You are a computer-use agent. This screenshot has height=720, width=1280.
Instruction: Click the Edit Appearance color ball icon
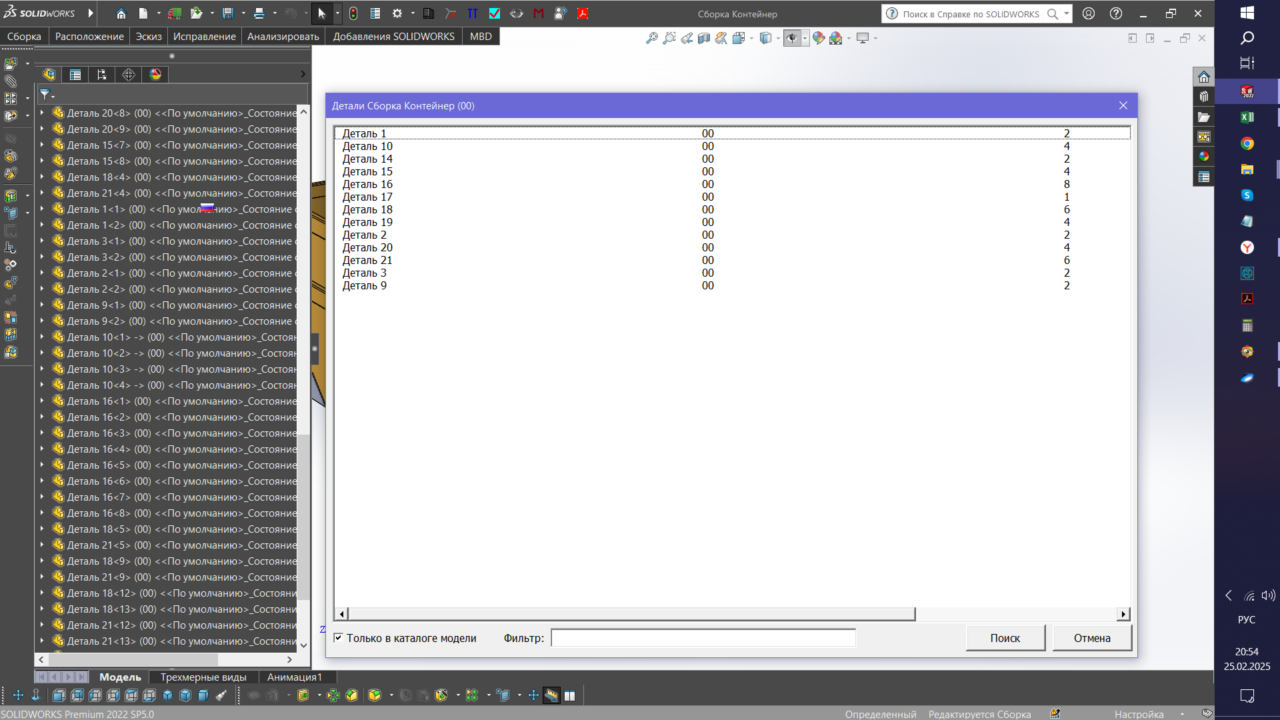(x=818, y=38)
